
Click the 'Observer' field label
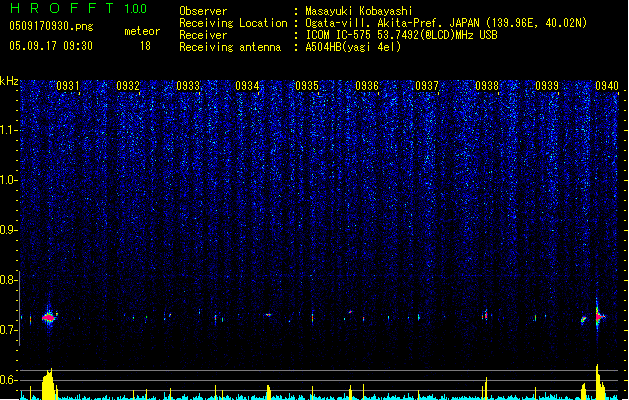click(203, 11)
